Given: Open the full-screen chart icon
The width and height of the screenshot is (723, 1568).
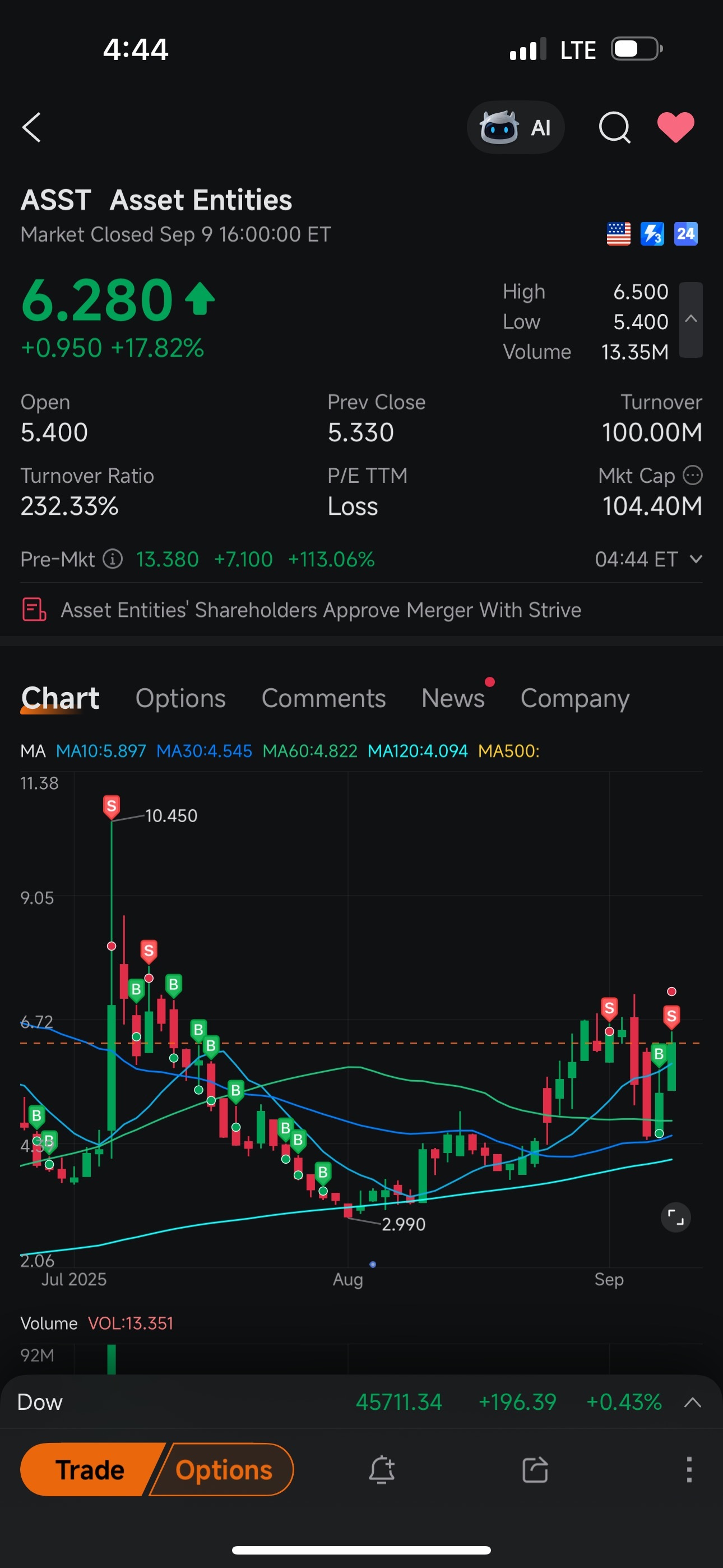Looking at the screenshot, I should pyautogui.click(x=675, y=1217).
